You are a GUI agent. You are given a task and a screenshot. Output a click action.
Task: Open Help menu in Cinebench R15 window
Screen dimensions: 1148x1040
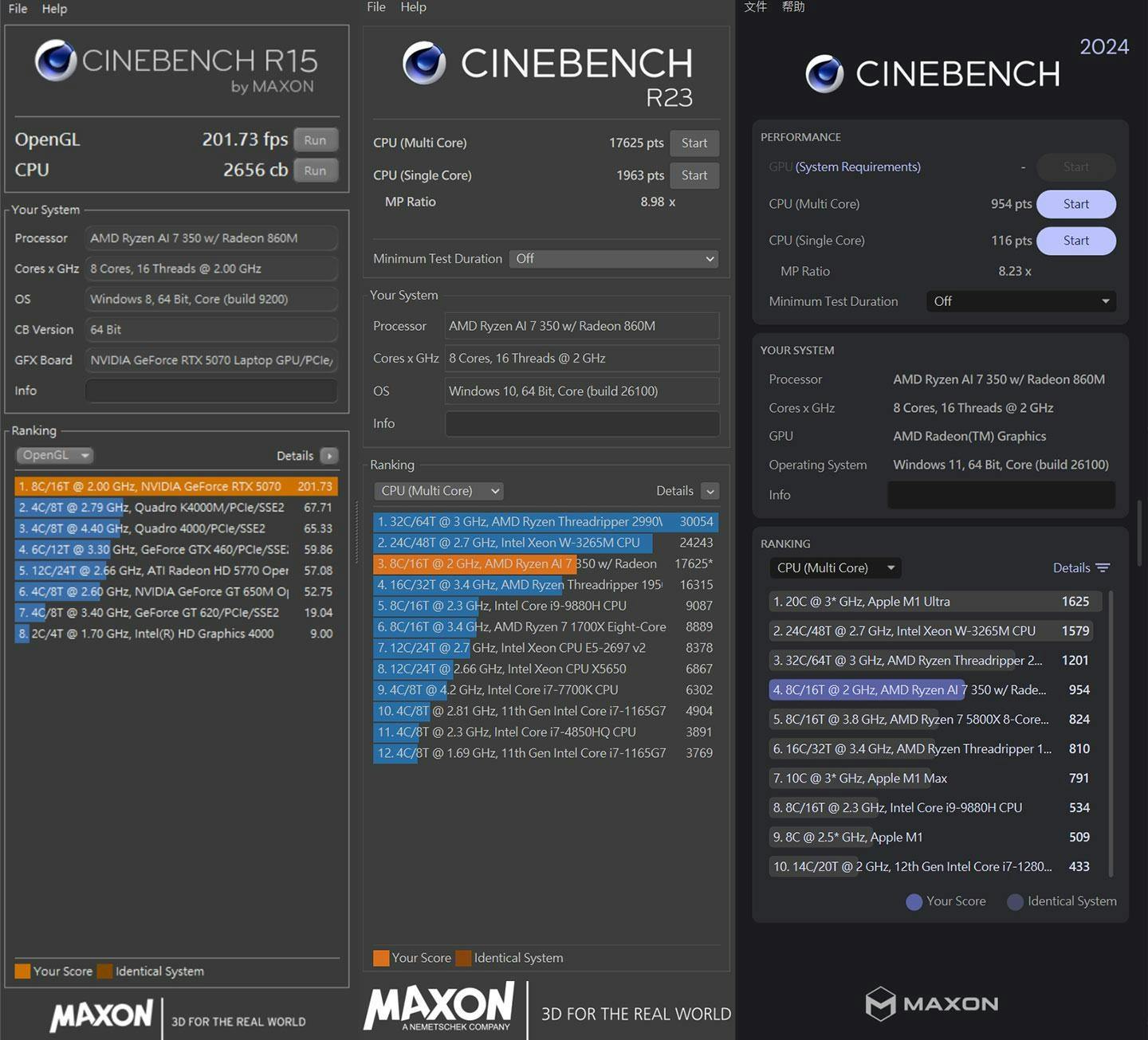coord(54,9)
